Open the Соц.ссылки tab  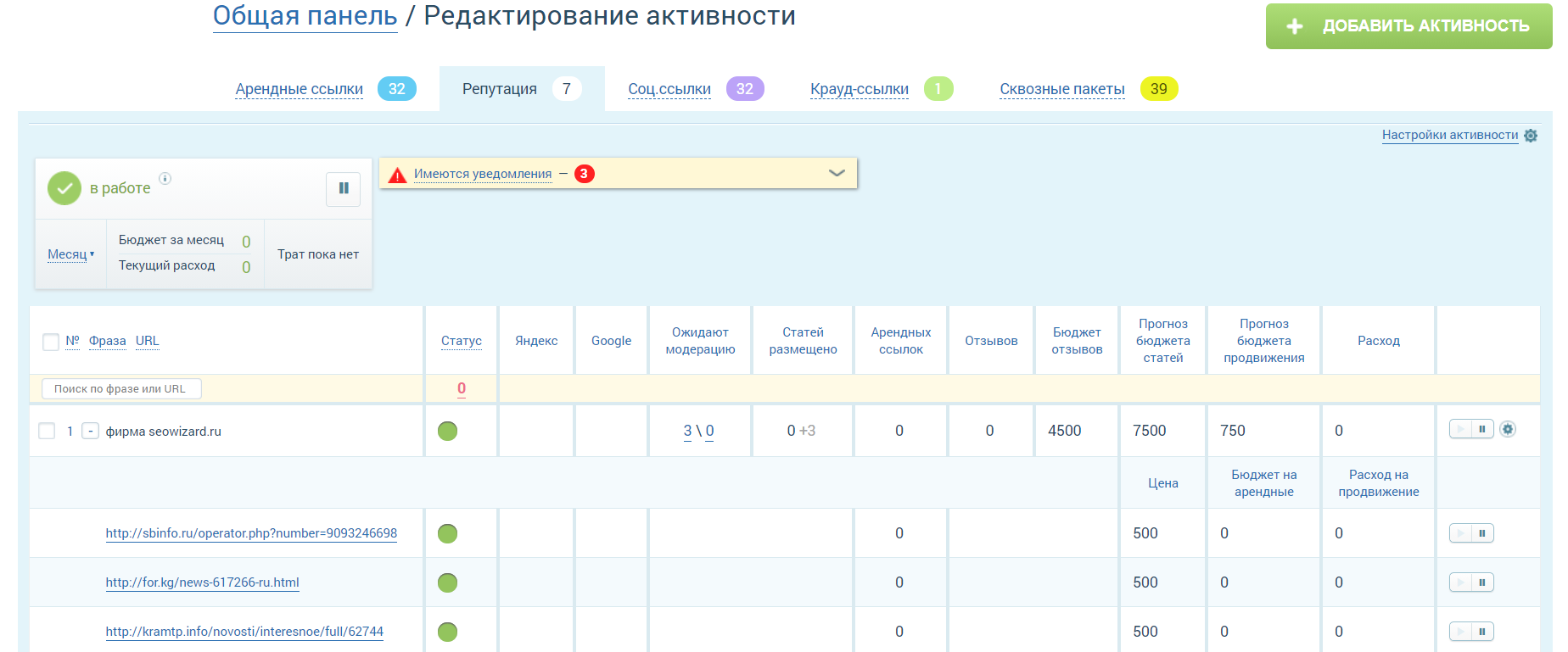pos(669,89)
